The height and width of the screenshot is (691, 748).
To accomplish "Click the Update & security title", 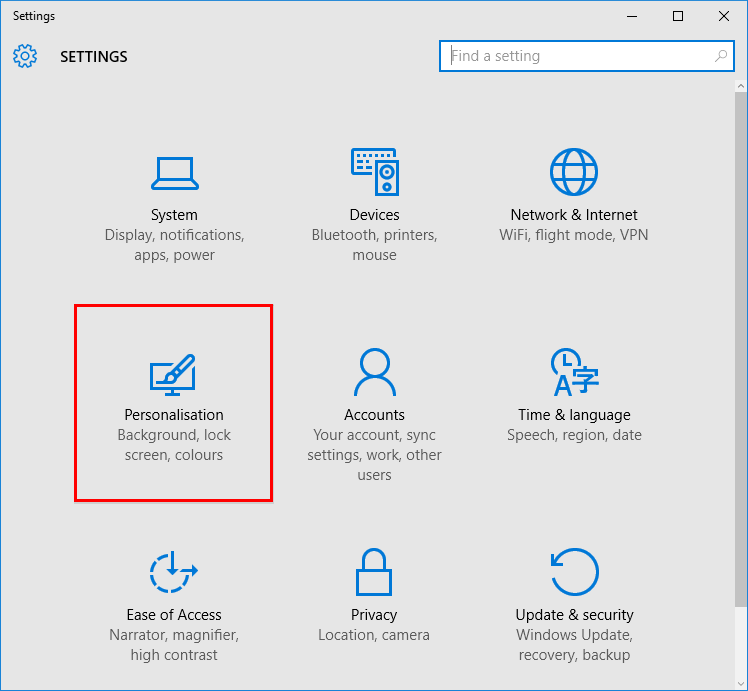I will click(x=574, y=615).
